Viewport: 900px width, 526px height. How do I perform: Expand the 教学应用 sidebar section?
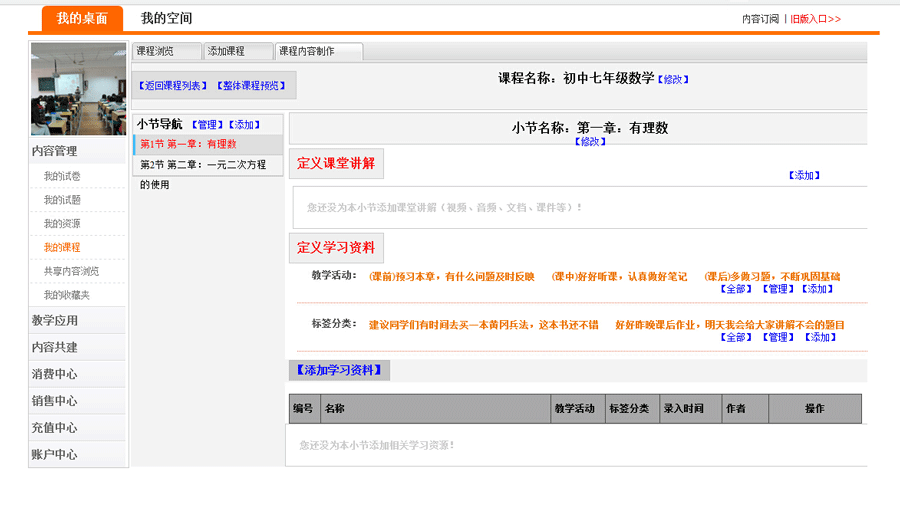pos(55,320)
